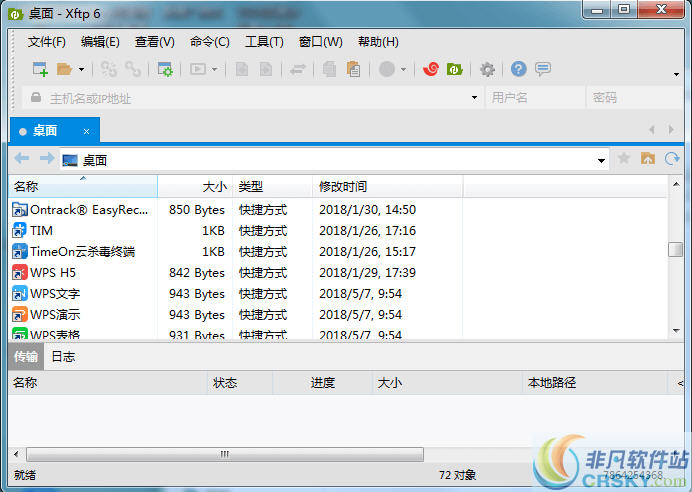Click the Copy toolbar icon

[329, 69]
